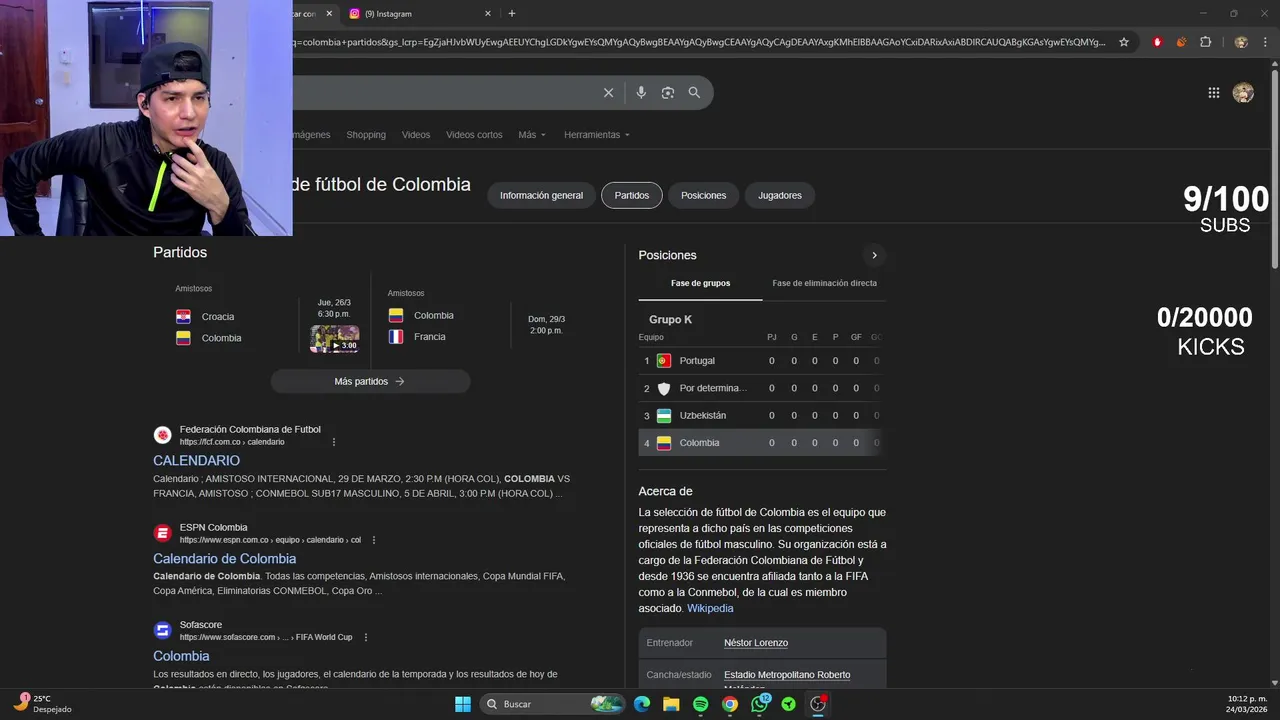Open the Sofascore Colombia result link

point(181,656)
